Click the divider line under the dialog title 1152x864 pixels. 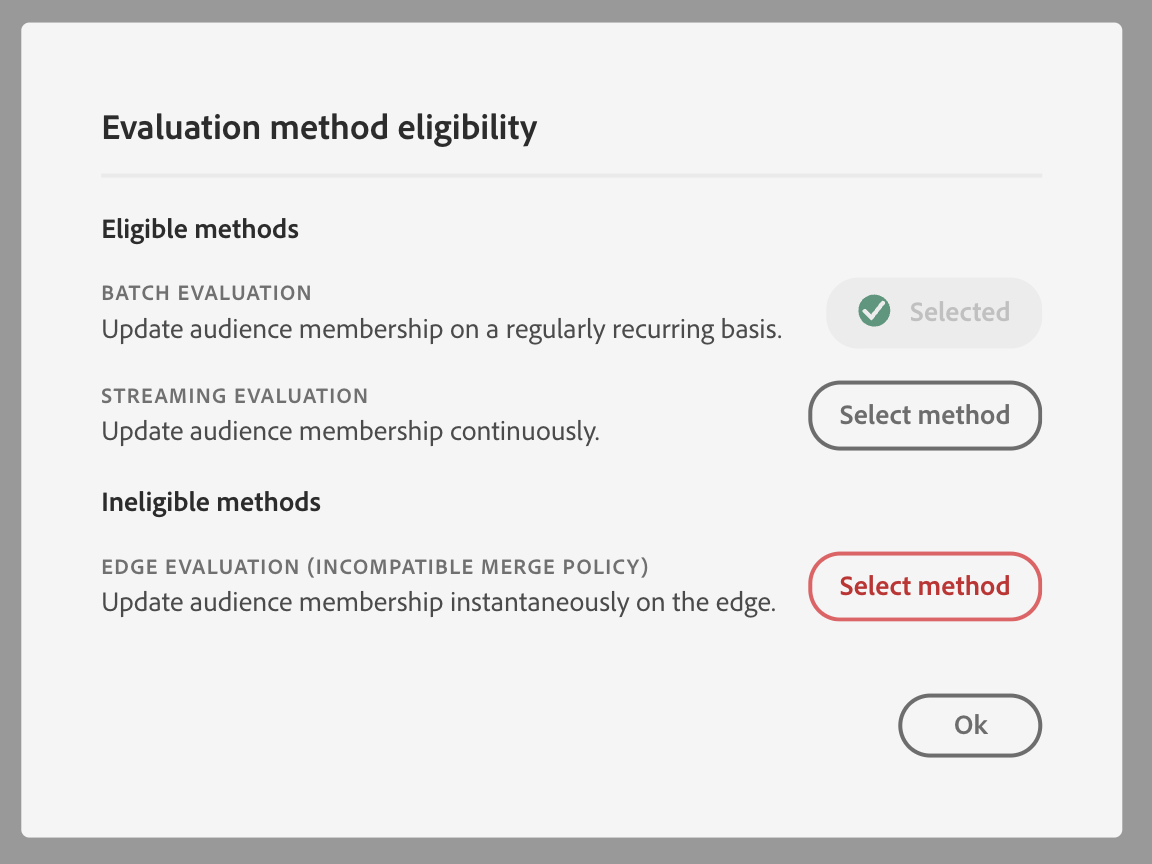(572, 176)
